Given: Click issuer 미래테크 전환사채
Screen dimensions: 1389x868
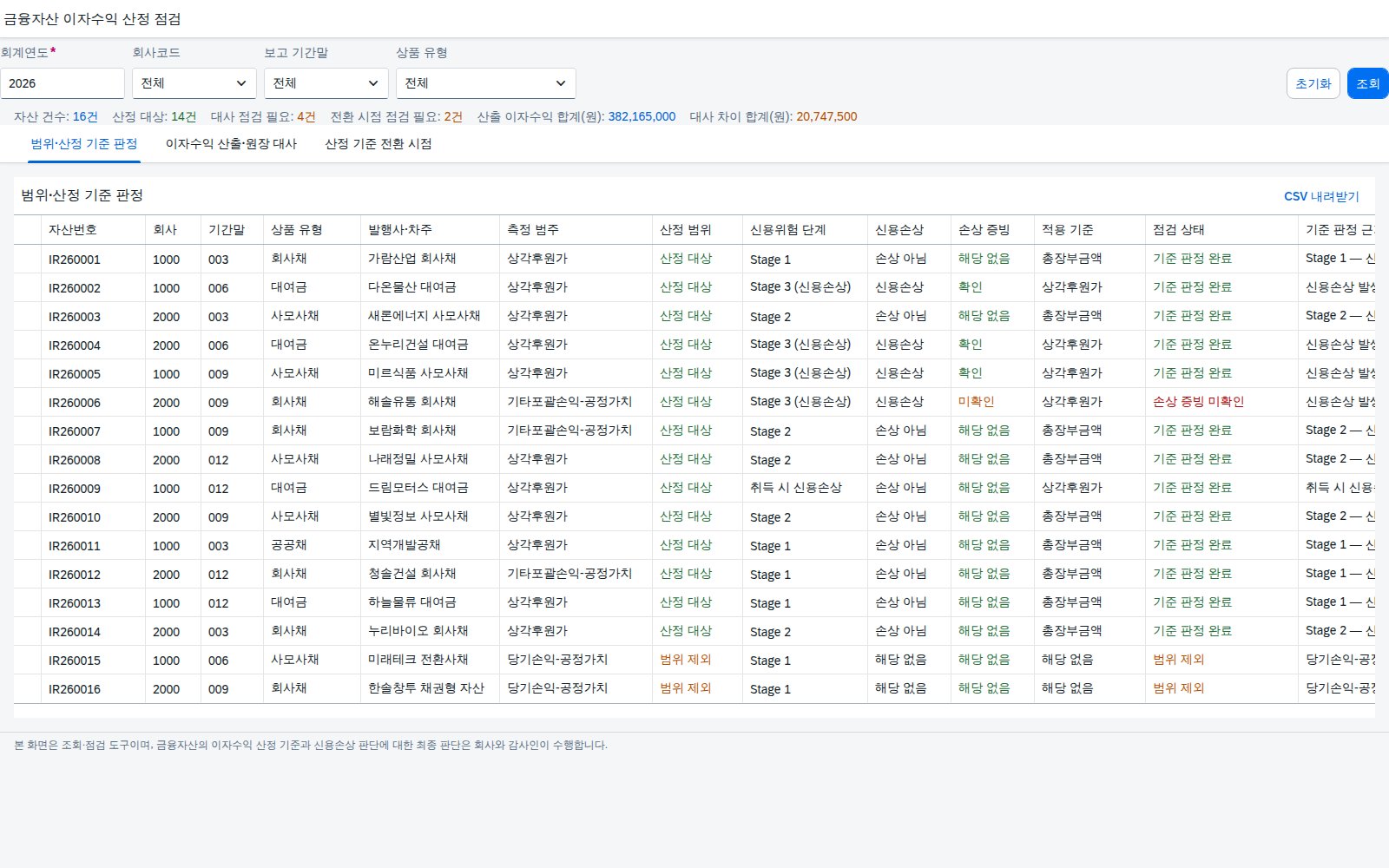Looking at the screenshot, I should point(418,660).
